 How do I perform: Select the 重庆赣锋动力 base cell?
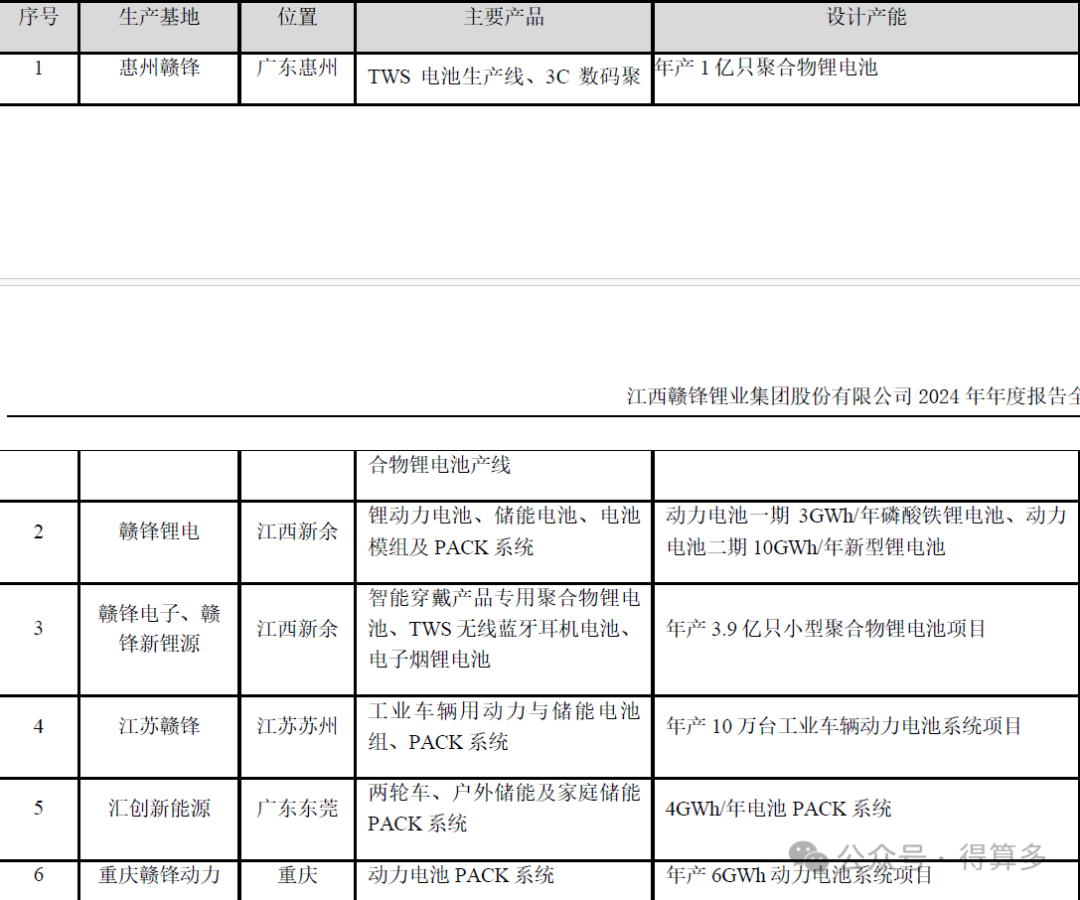159,881
